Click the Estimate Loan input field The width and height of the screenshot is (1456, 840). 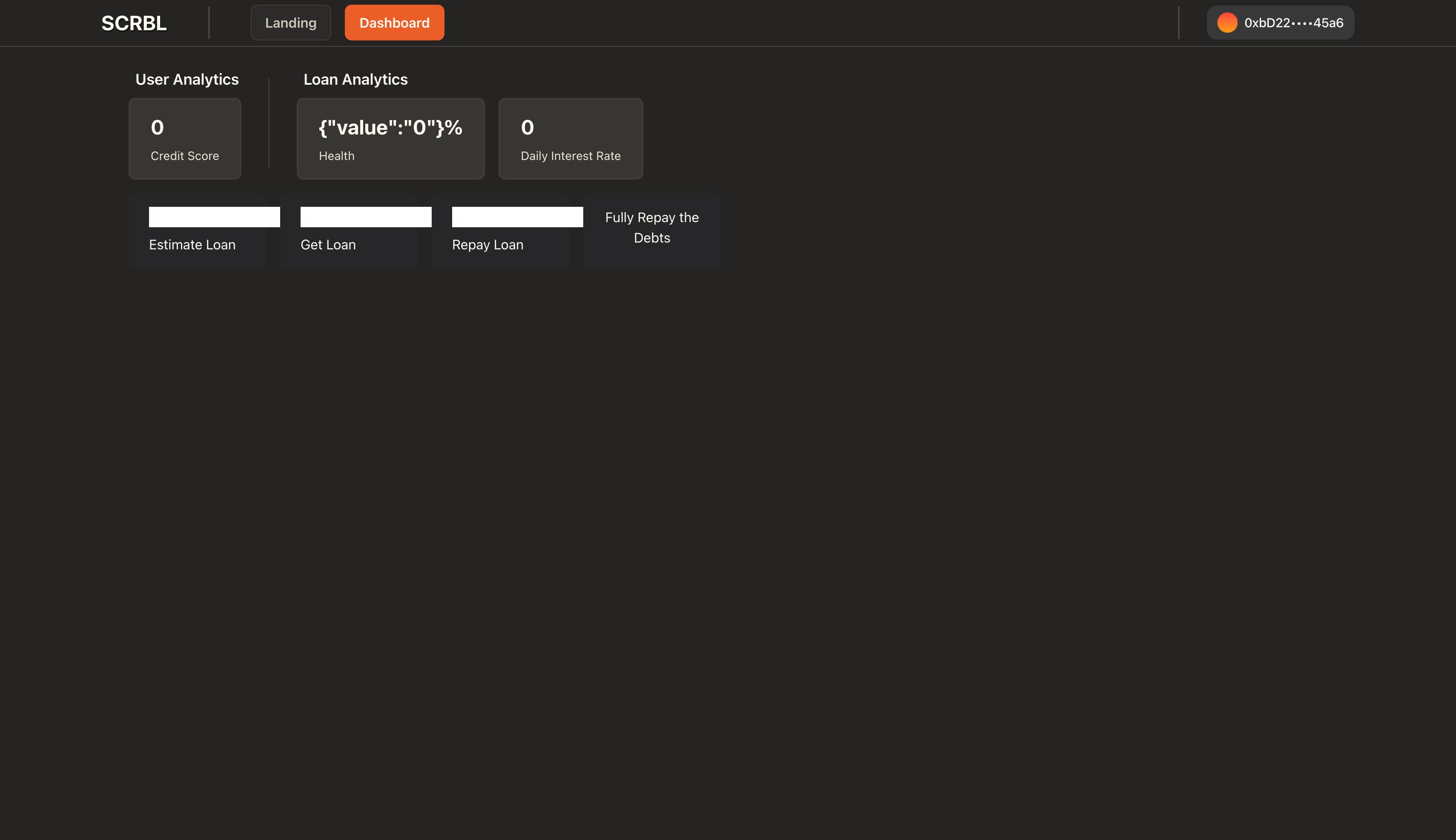click(214, 216)
